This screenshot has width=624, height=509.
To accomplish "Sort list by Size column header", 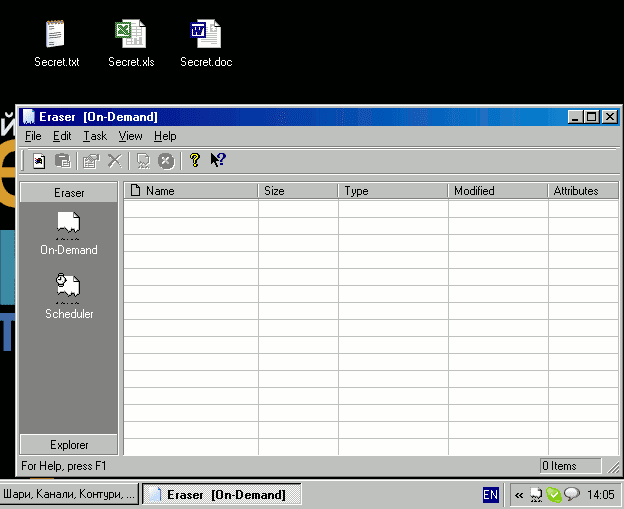I will tap(298, 191).
